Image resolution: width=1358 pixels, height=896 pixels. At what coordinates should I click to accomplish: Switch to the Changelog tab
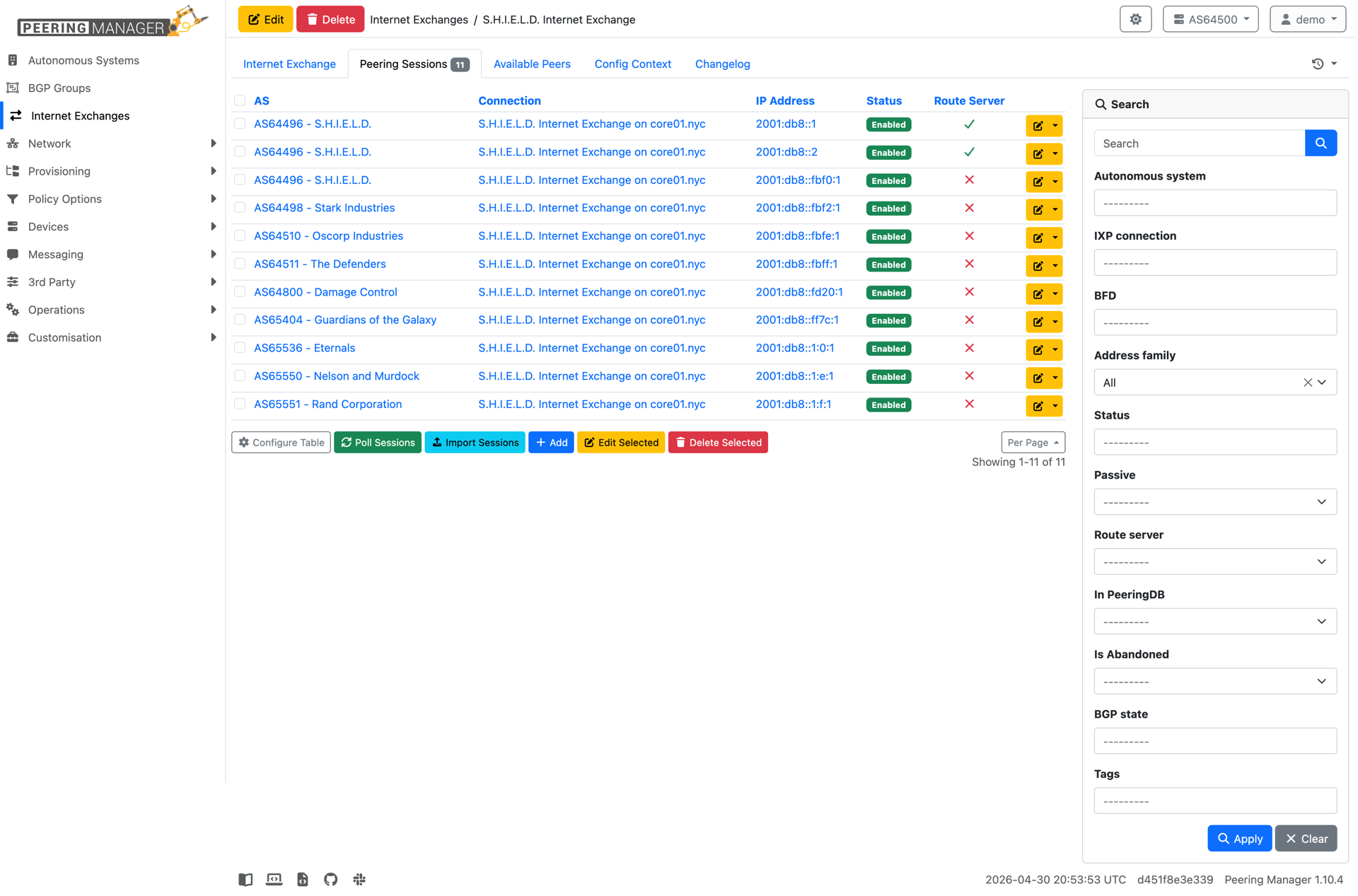722,64
